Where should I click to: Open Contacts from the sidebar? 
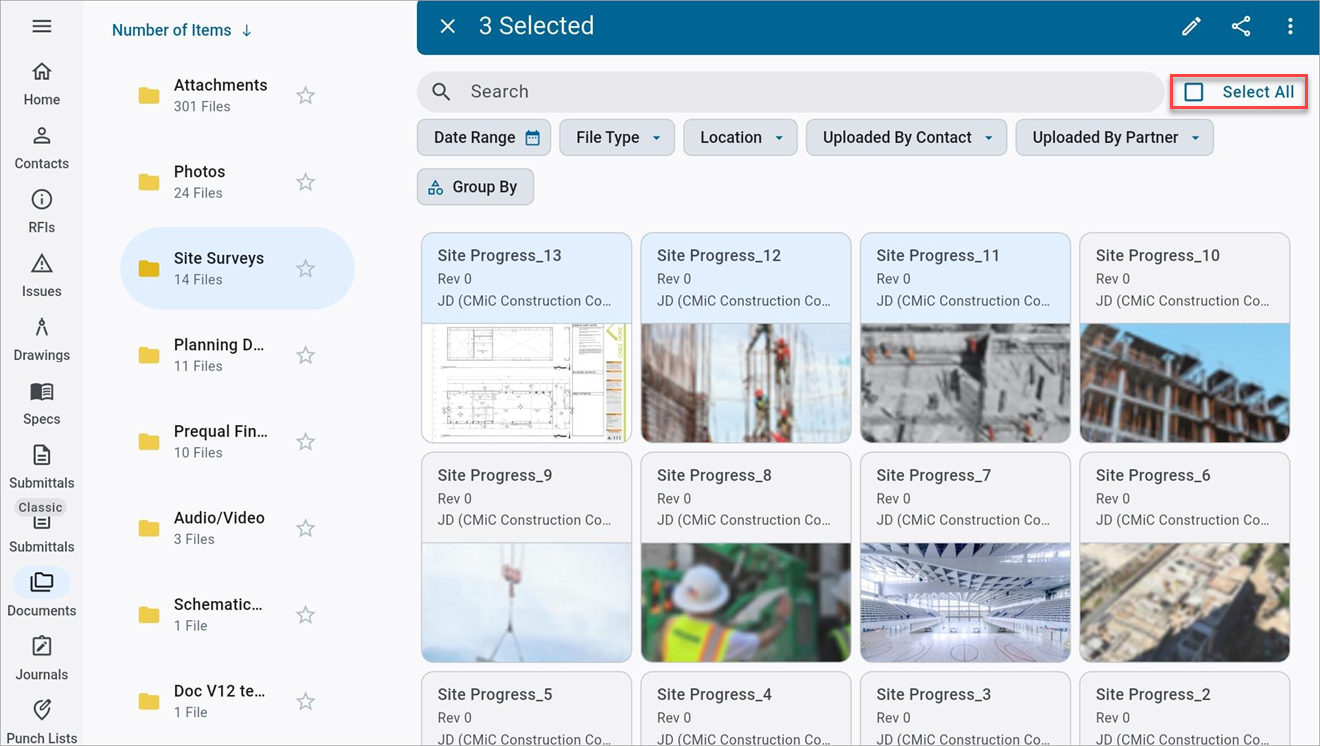(42, 148)
